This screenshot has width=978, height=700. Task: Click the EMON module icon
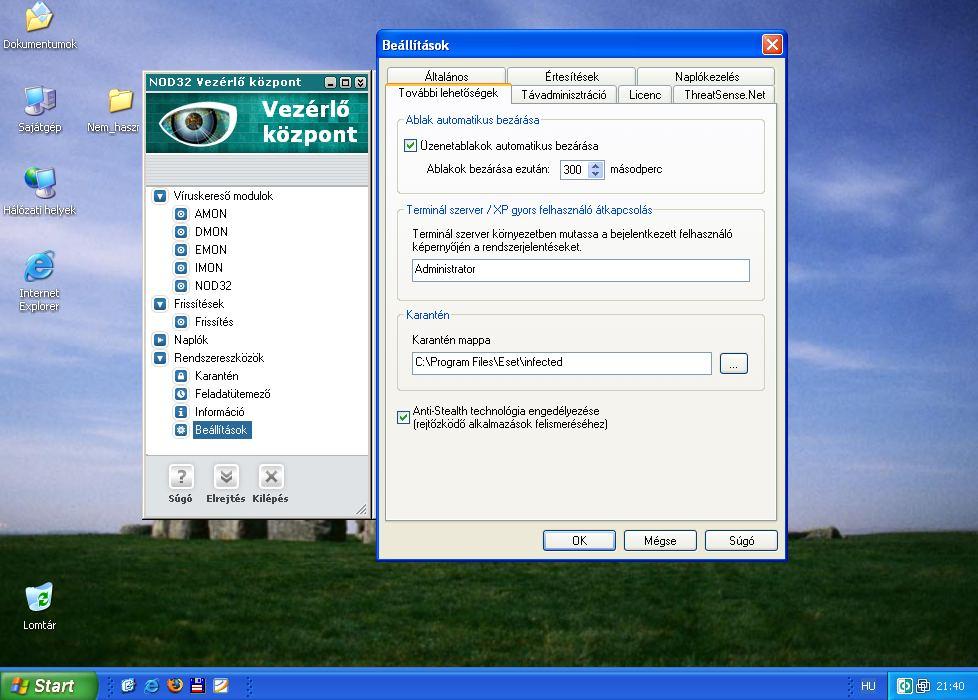[x=181, y=250]
